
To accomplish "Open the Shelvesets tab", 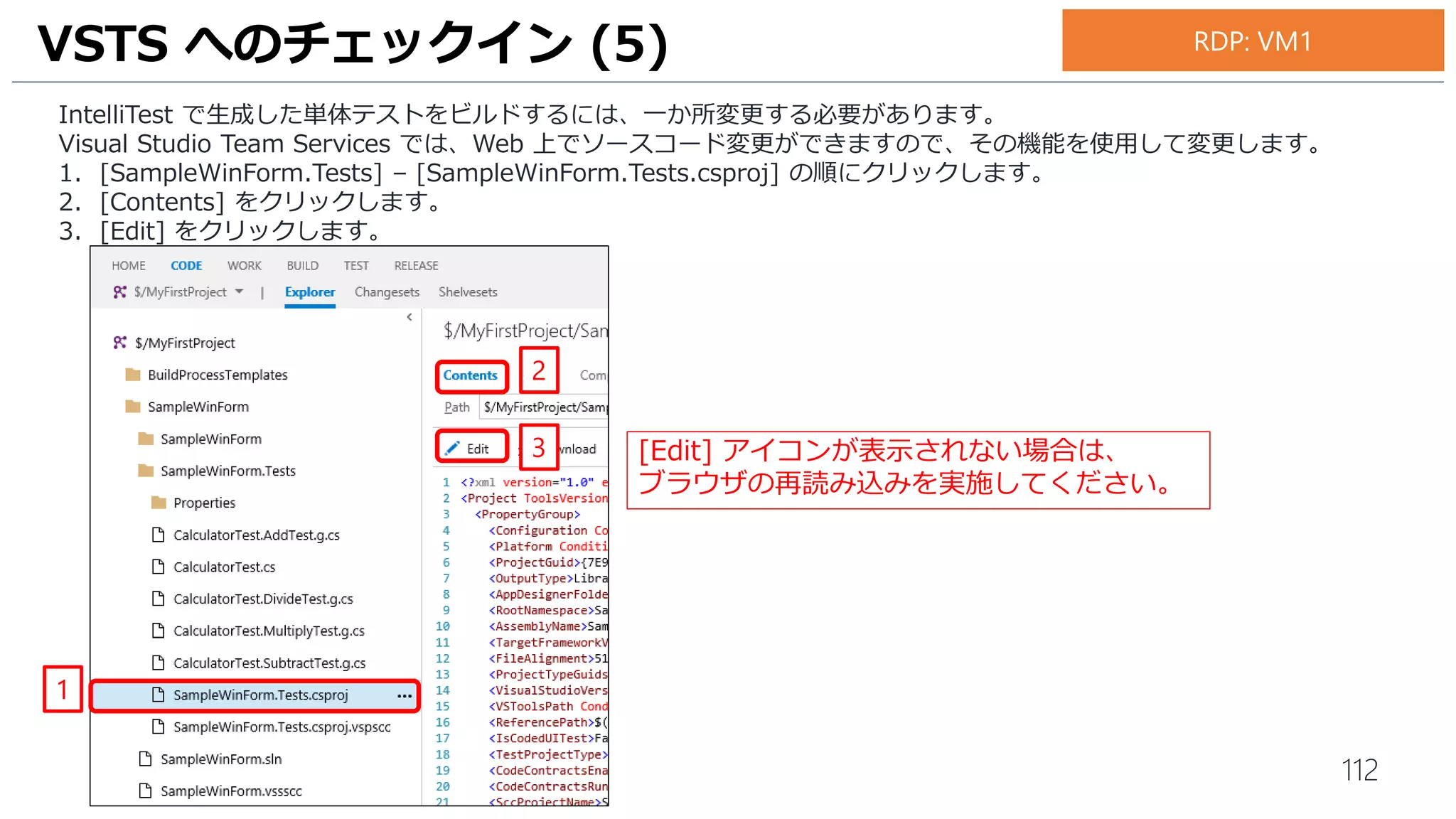I will [x=468, y=292].
